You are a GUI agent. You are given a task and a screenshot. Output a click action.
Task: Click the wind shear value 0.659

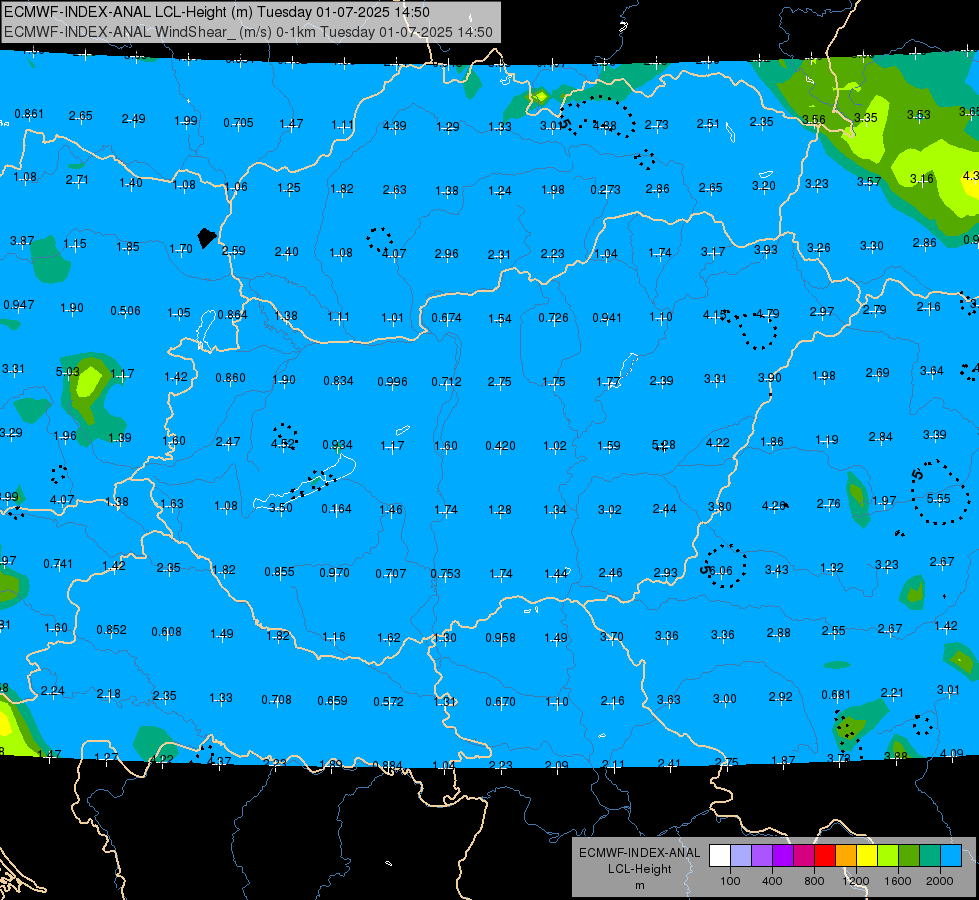332,701
